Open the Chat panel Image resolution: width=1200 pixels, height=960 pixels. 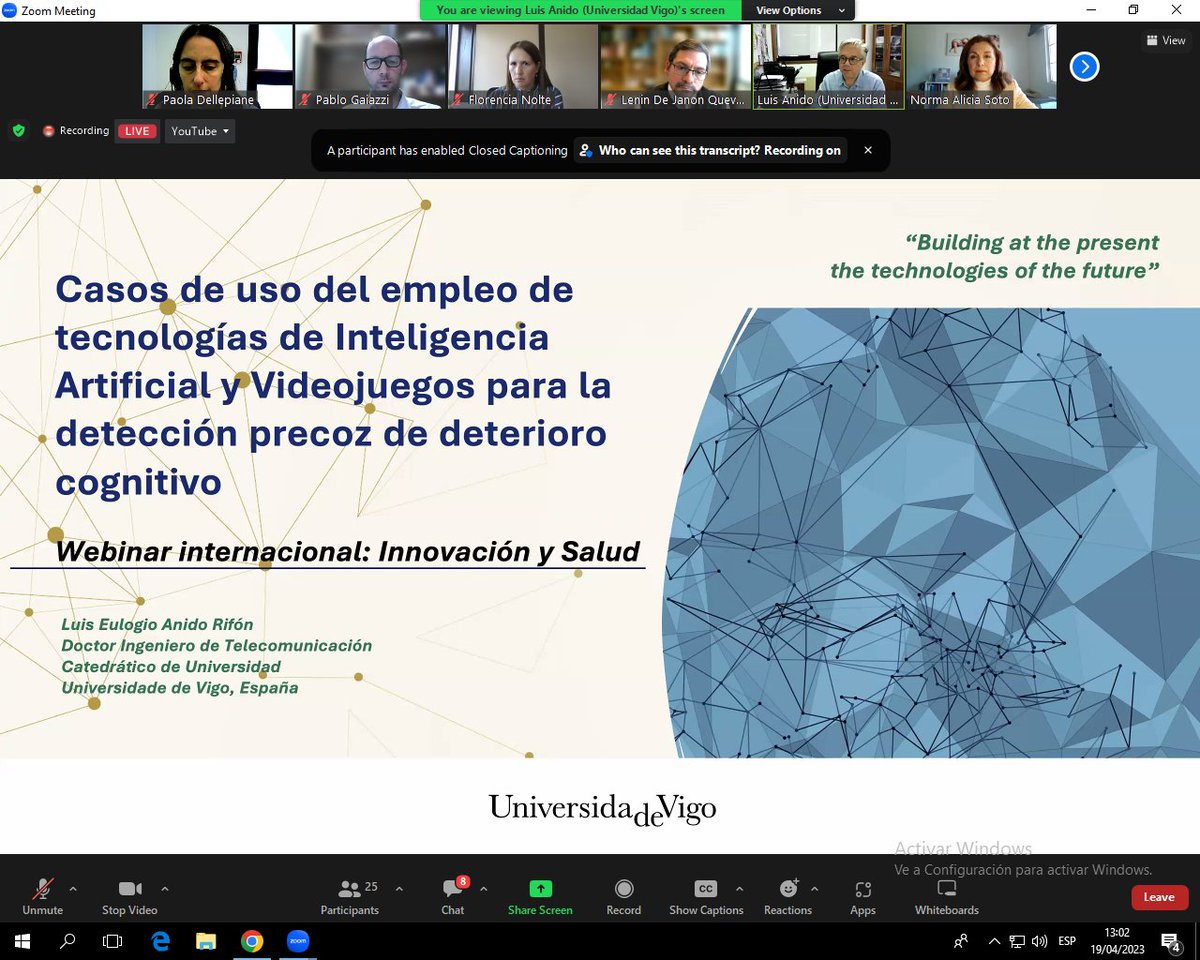(x=453, y=896)
